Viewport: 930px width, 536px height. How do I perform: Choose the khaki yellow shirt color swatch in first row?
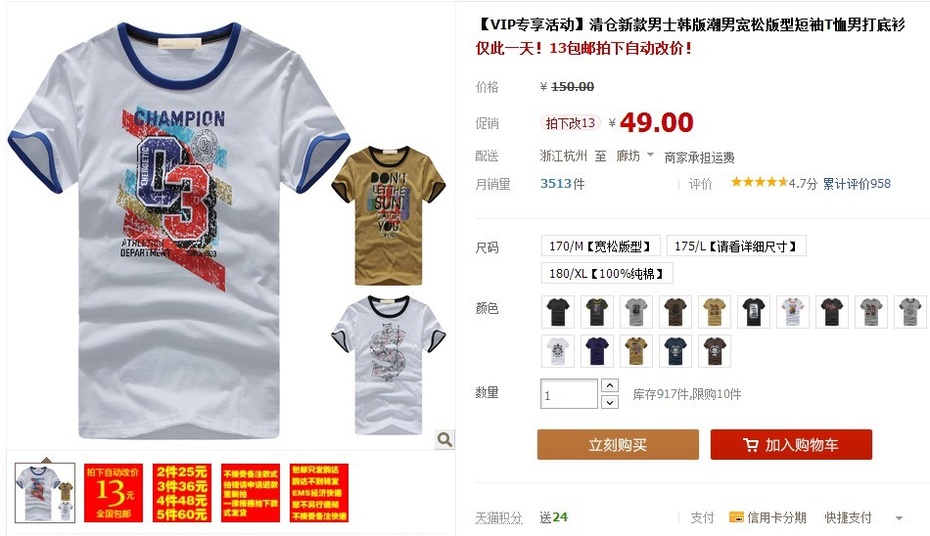pos(715,312)
